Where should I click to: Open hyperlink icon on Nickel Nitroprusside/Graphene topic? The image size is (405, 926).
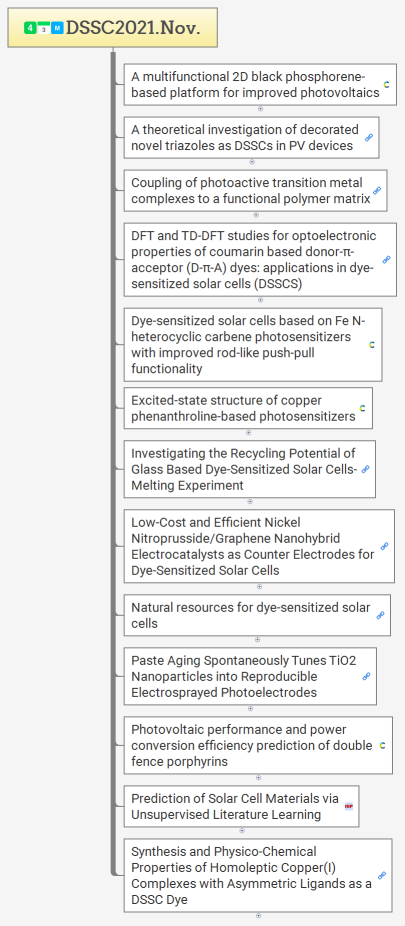point(384,546)
